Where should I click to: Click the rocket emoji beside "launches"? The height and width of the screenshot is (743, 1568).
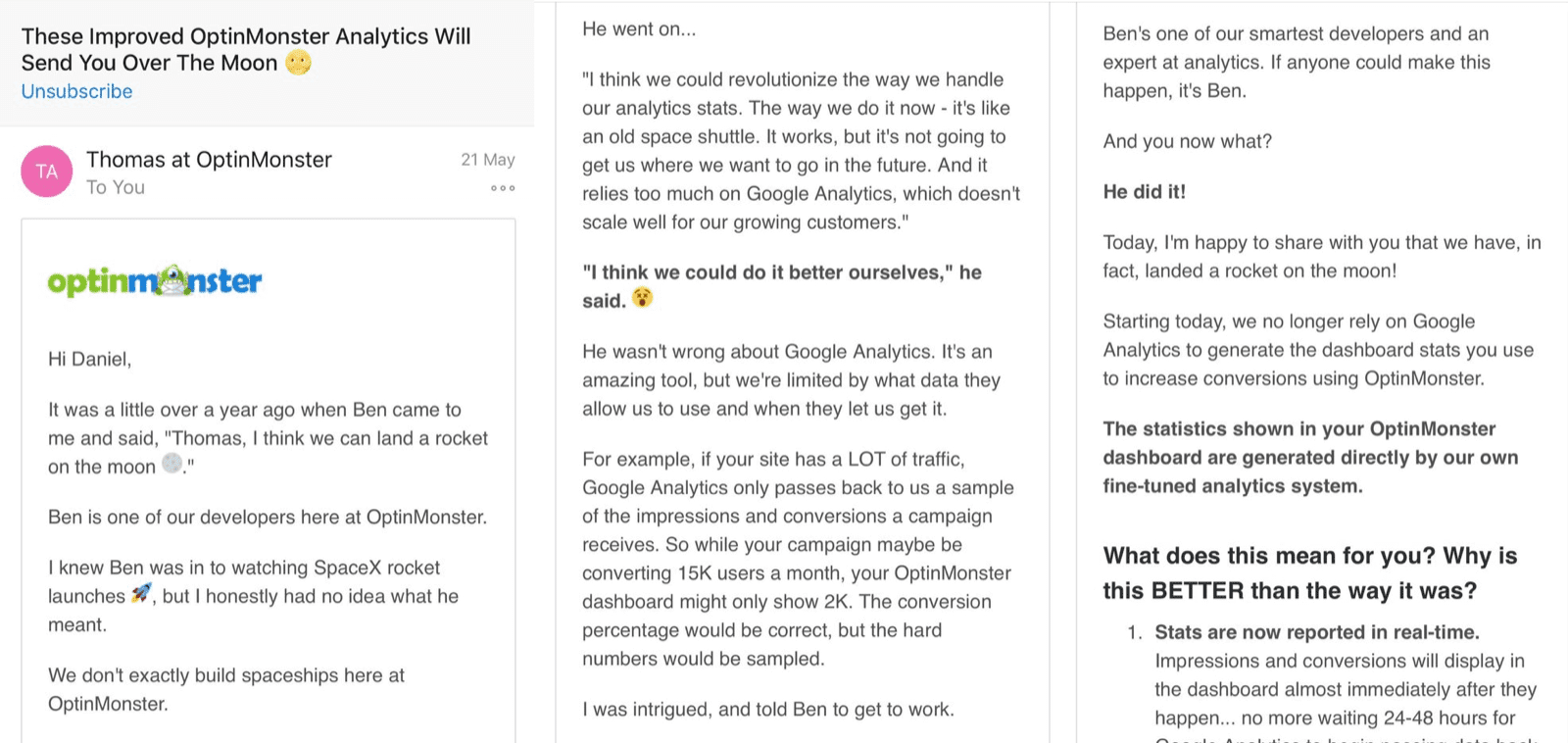pos(142,593)
